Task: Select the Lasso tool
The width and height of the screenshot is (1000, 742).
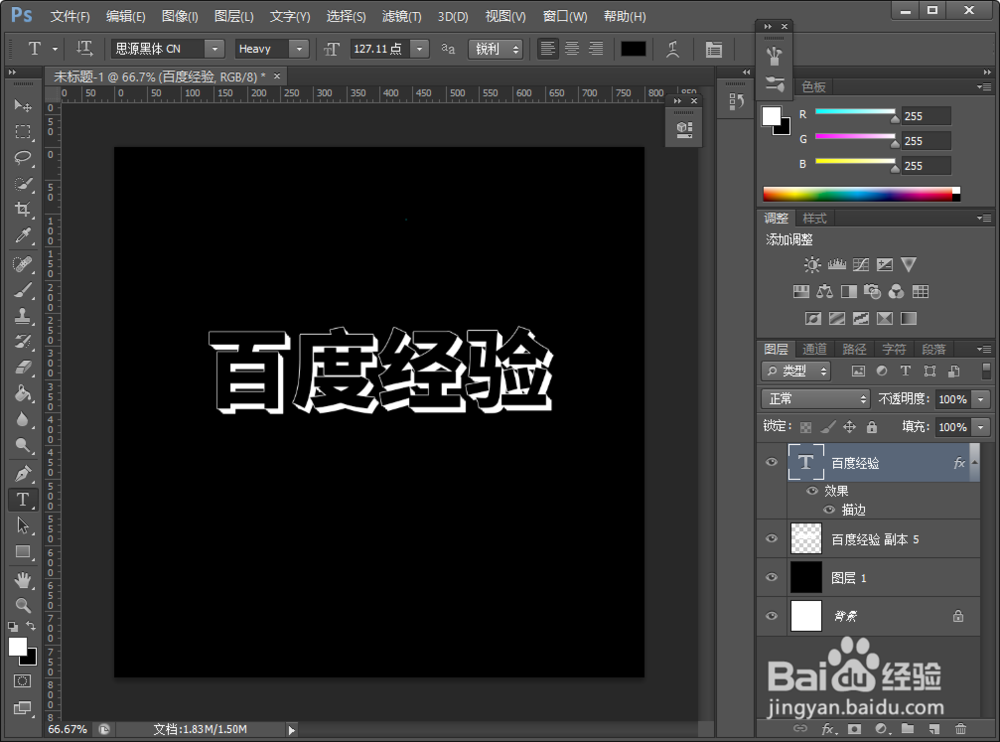Action: pyautogui.click(x=23, y=157)
